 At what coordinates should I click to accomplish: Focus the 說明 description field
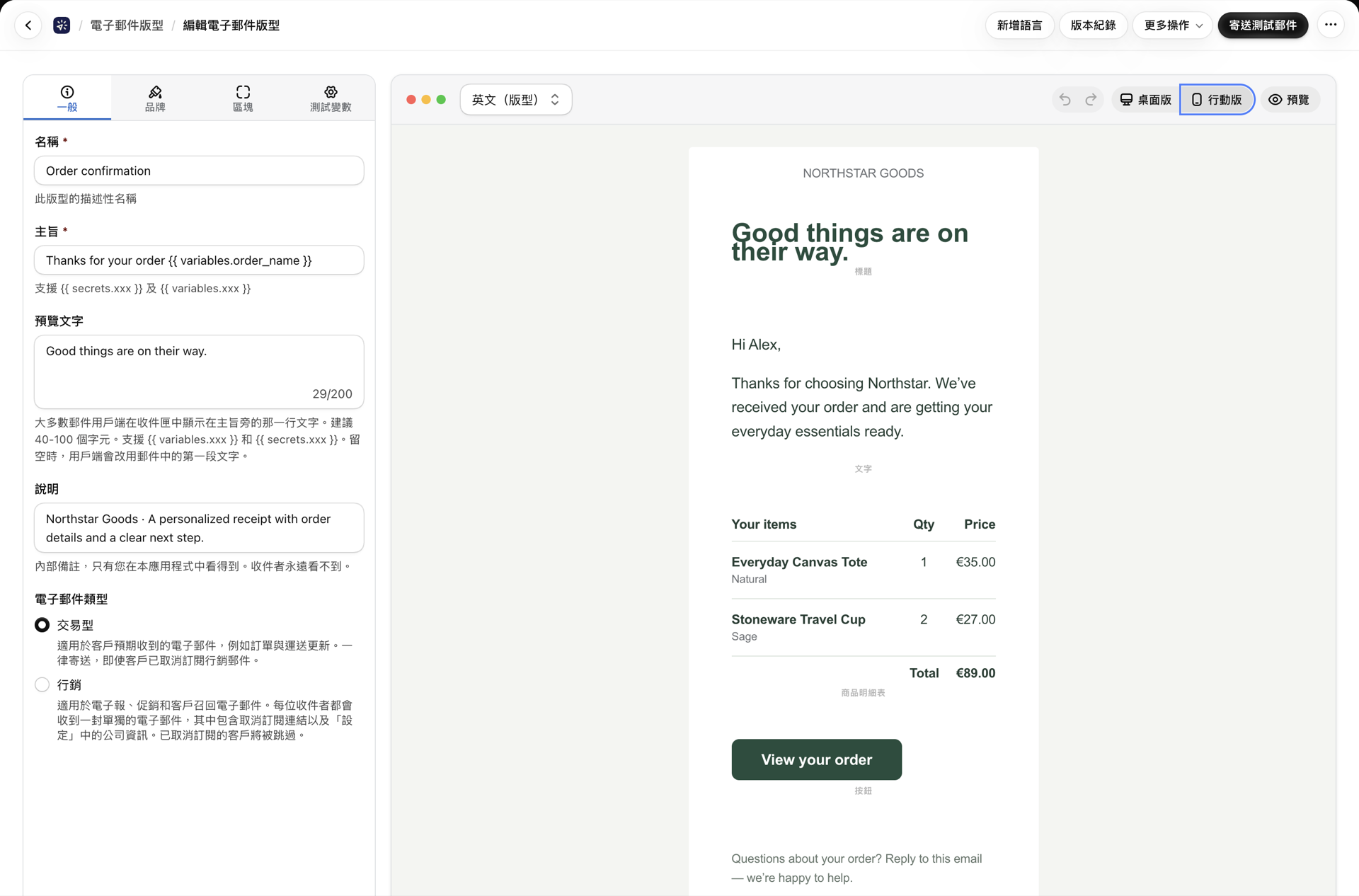click(199, 528)
